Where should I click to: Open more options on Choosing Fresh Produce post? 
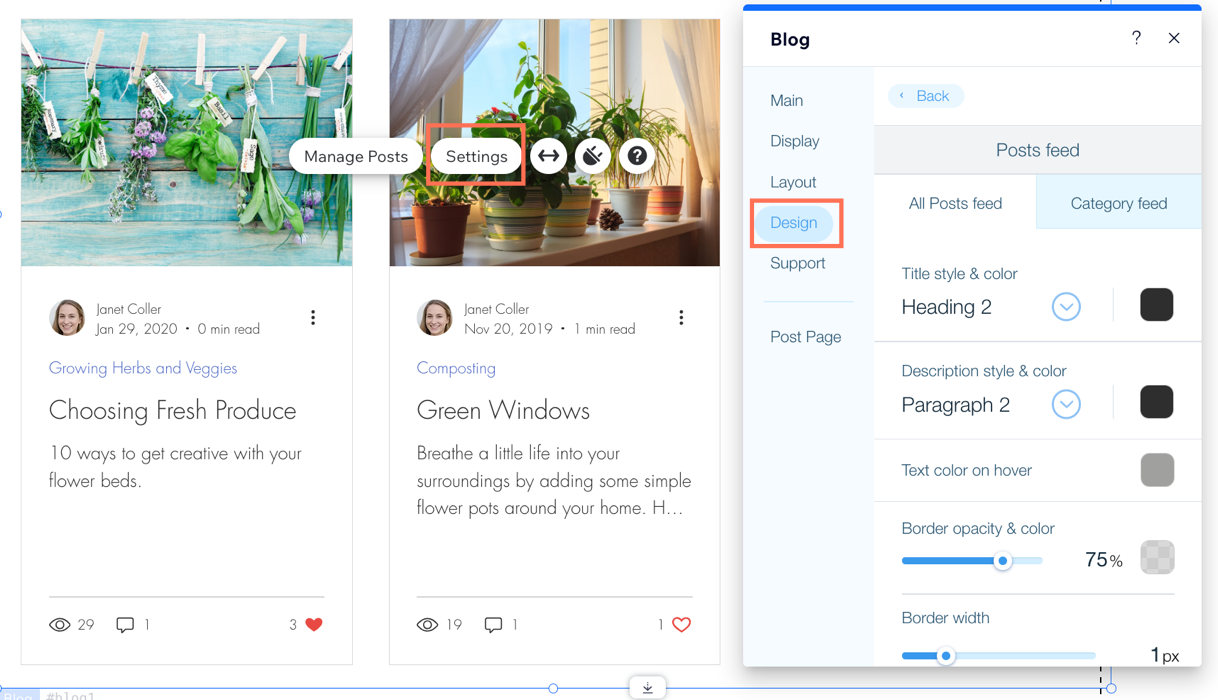click(x=313, y=318)
